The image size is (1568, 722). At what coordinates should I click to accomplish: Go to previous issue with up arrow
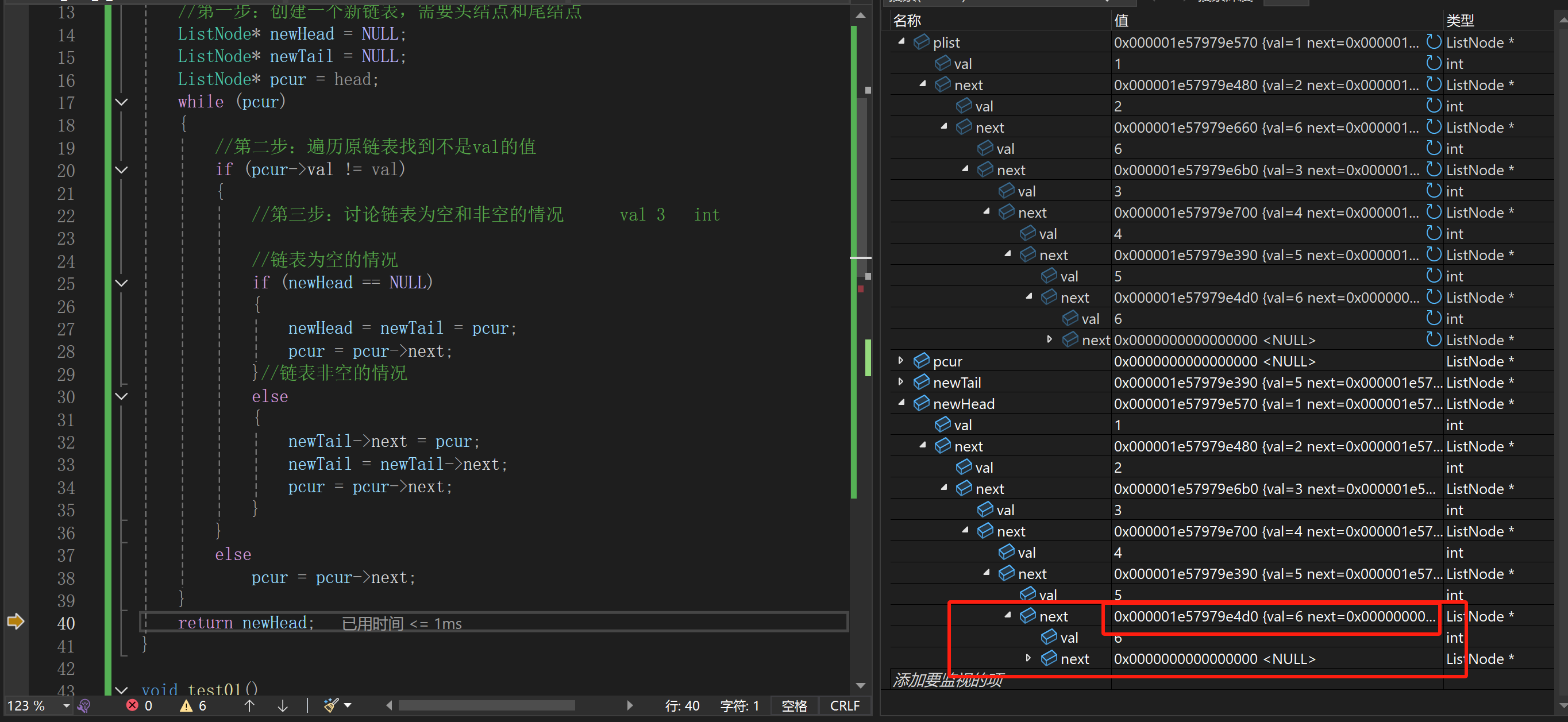[249, 705]
